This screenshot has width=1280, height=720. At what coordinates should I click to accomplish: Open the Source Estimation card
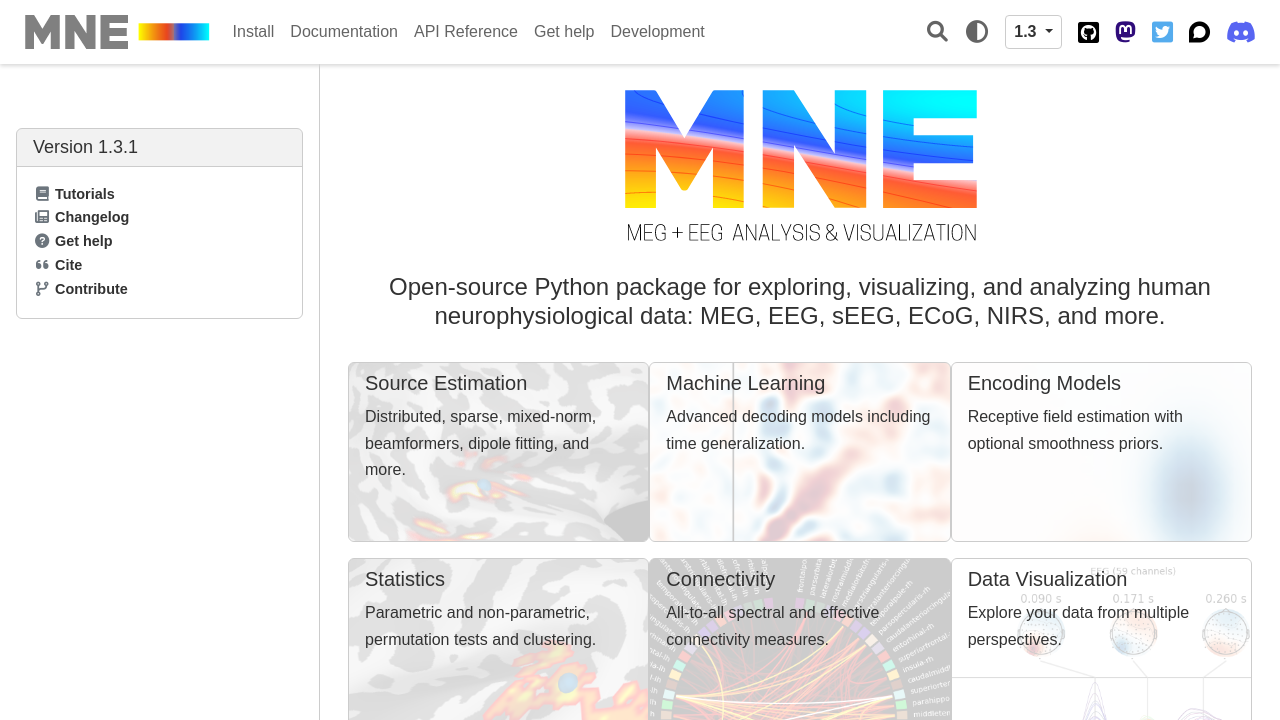click(499, 452)
